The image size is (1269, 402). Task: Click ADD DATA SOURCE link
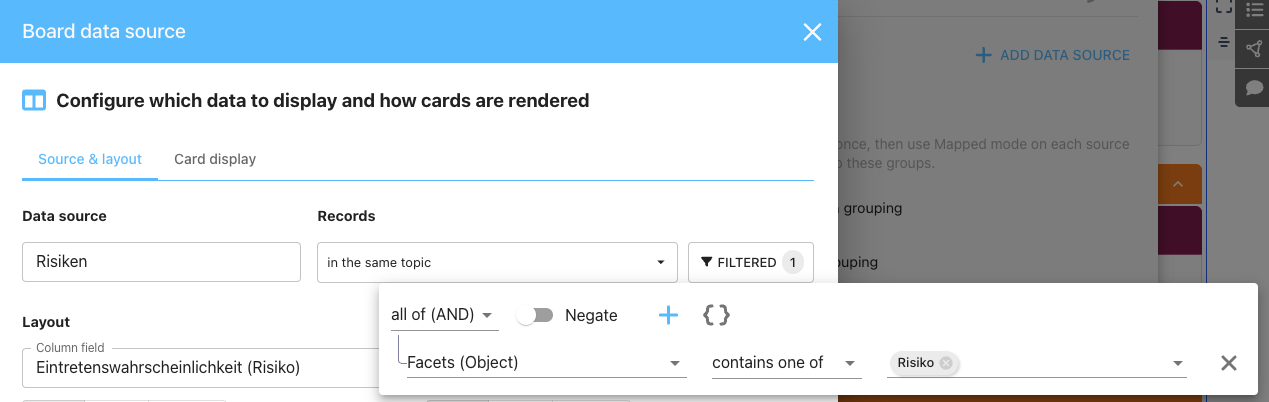(x=1053, y=55)
